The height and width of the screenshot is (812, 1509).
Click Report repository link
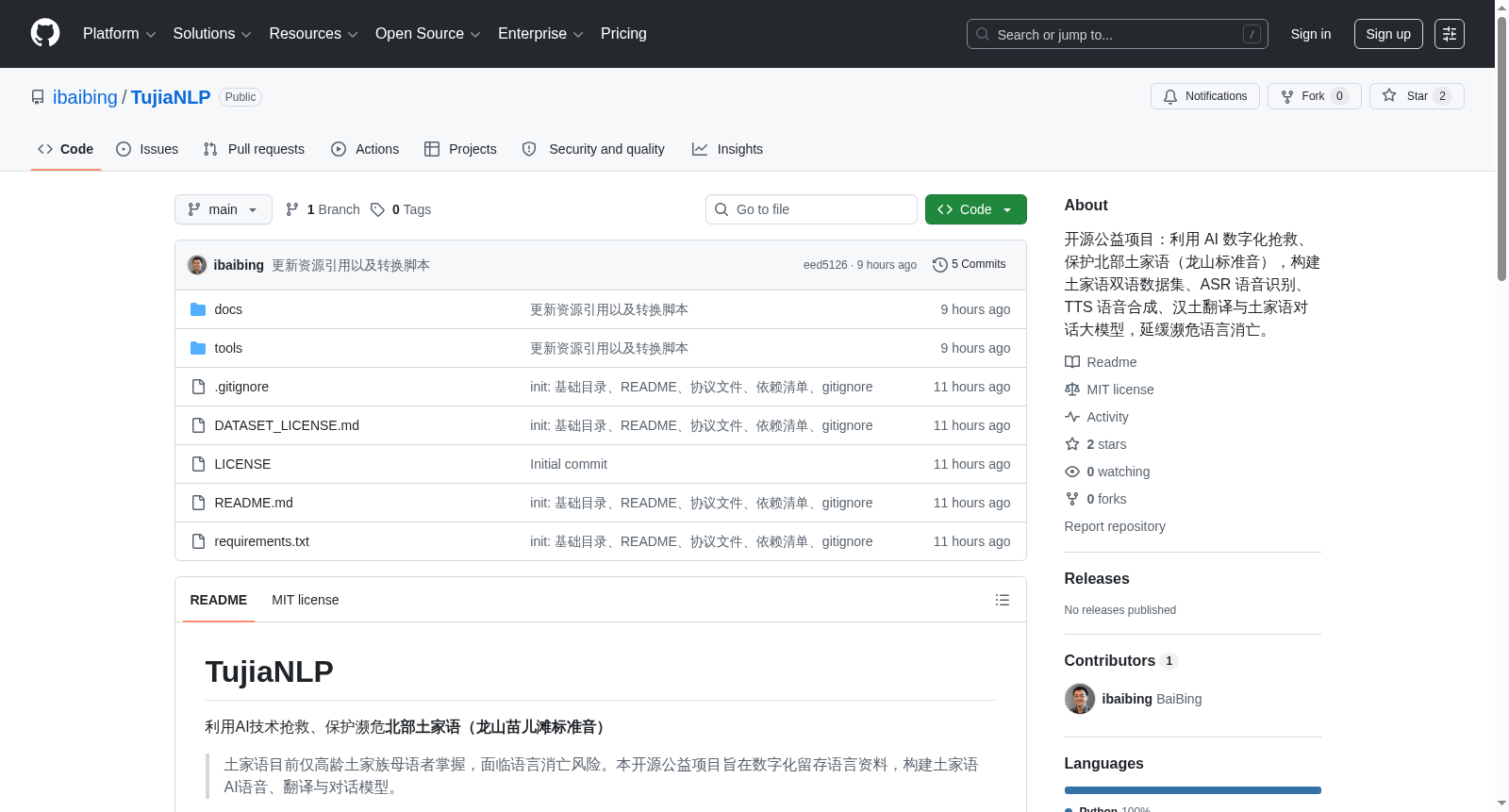(x=1115, y=526)
